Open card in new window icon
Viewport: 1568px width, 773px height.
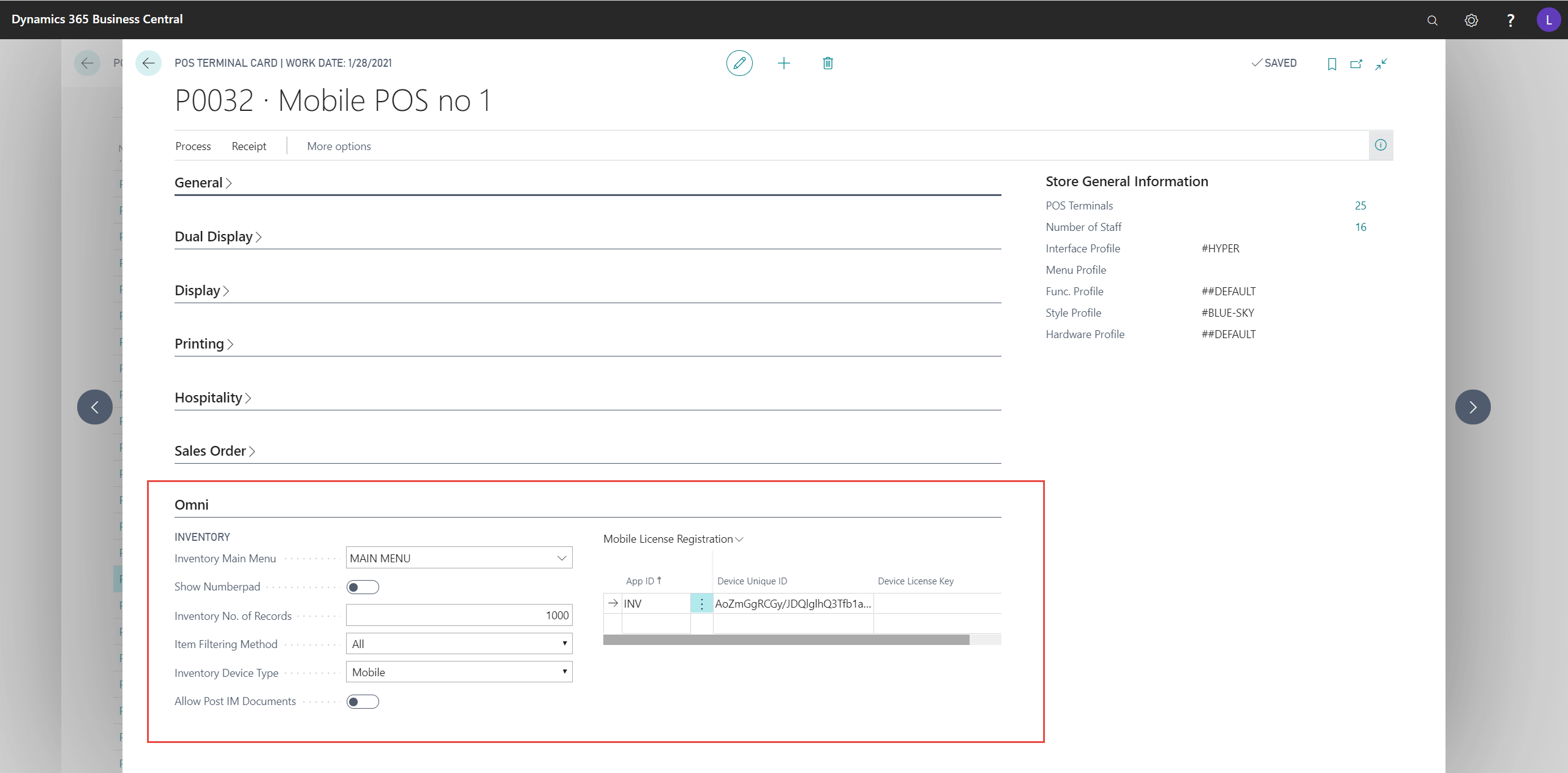tap(1356, 64)
